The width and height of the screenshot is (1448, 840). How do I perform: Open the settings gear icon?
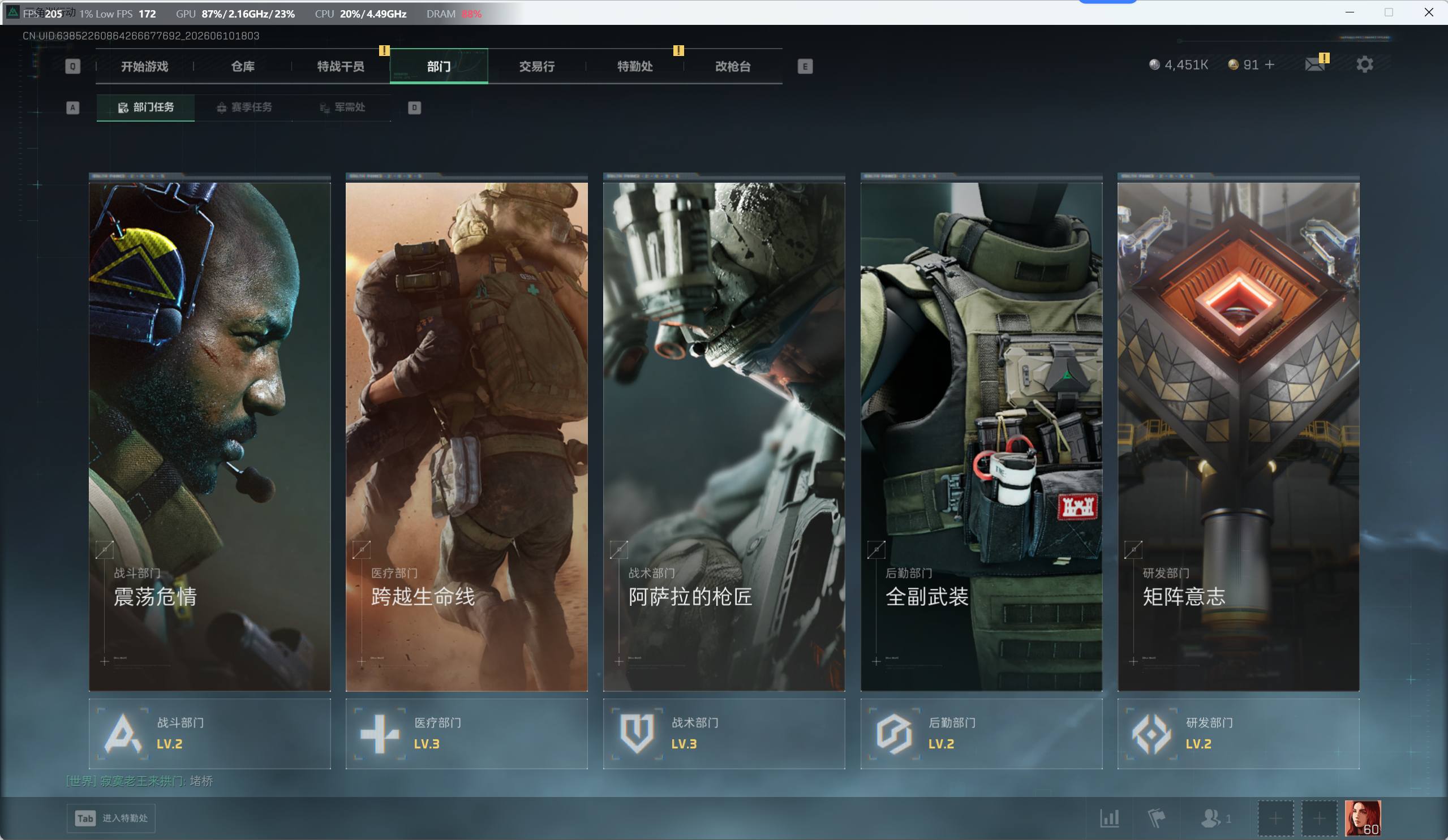tap(1365, 64)
